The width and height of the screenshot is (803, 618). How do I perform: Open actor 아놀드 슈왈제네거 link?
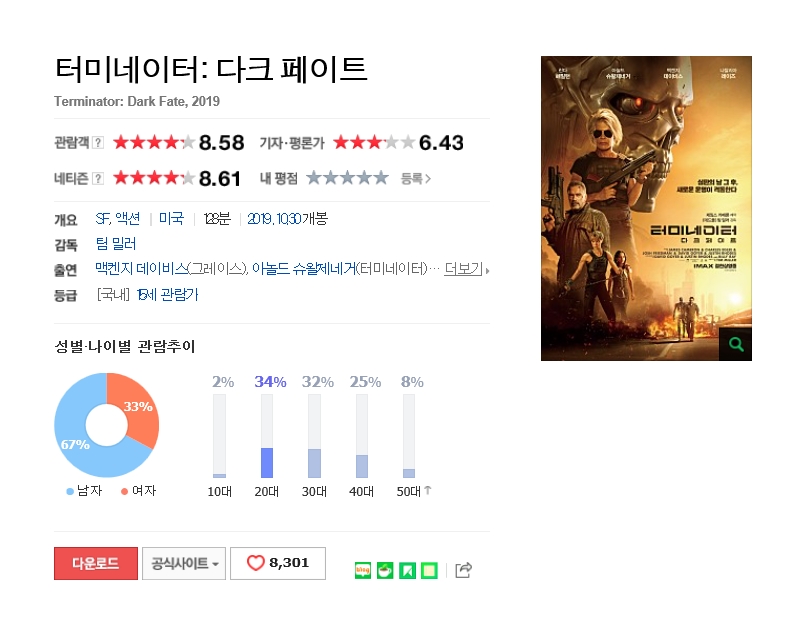pyautogui.click(x=304, y=268)
